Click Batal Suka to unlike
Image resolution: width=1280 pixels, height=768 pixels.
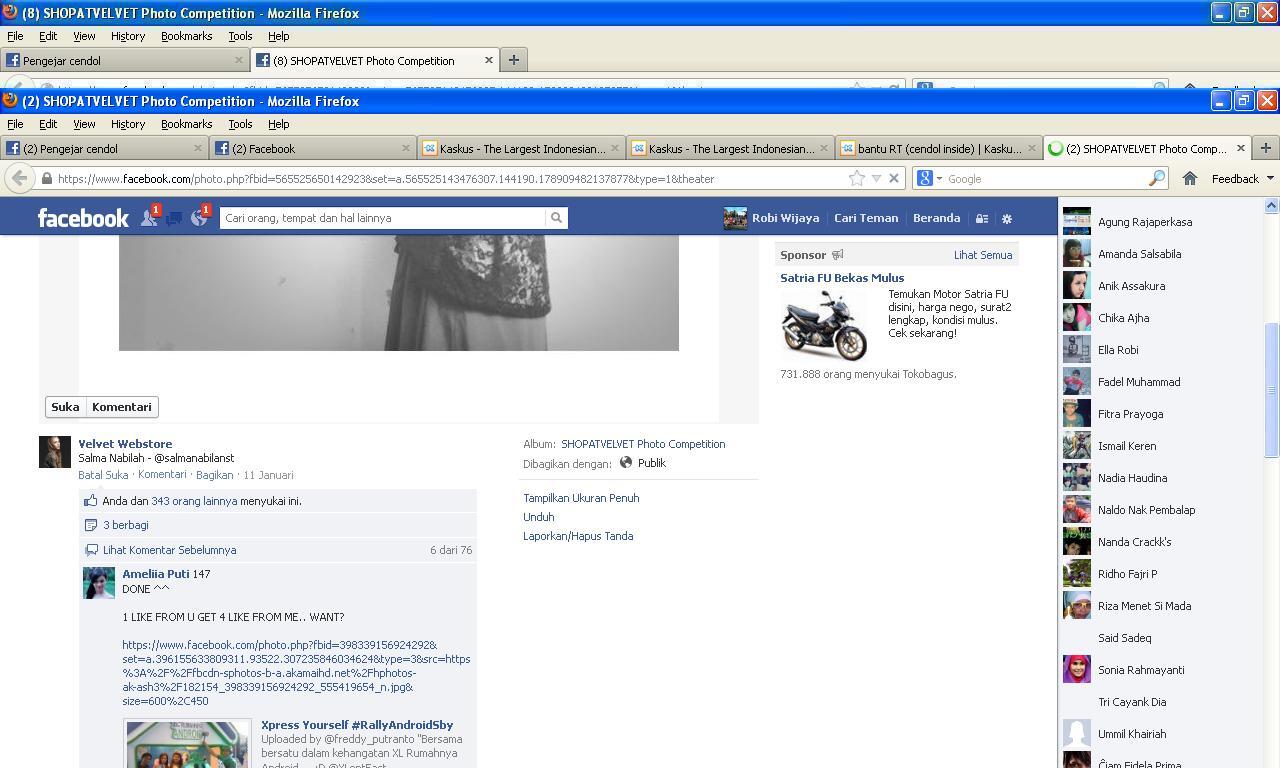[103, 475]
